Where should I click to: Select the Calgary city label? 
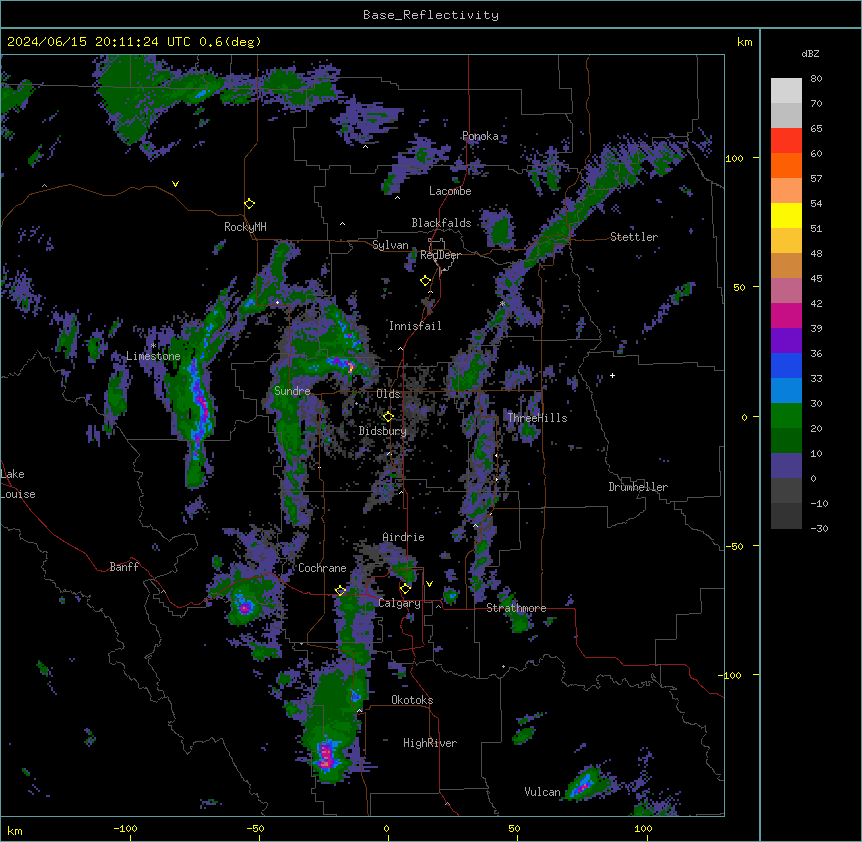[399, 603]
